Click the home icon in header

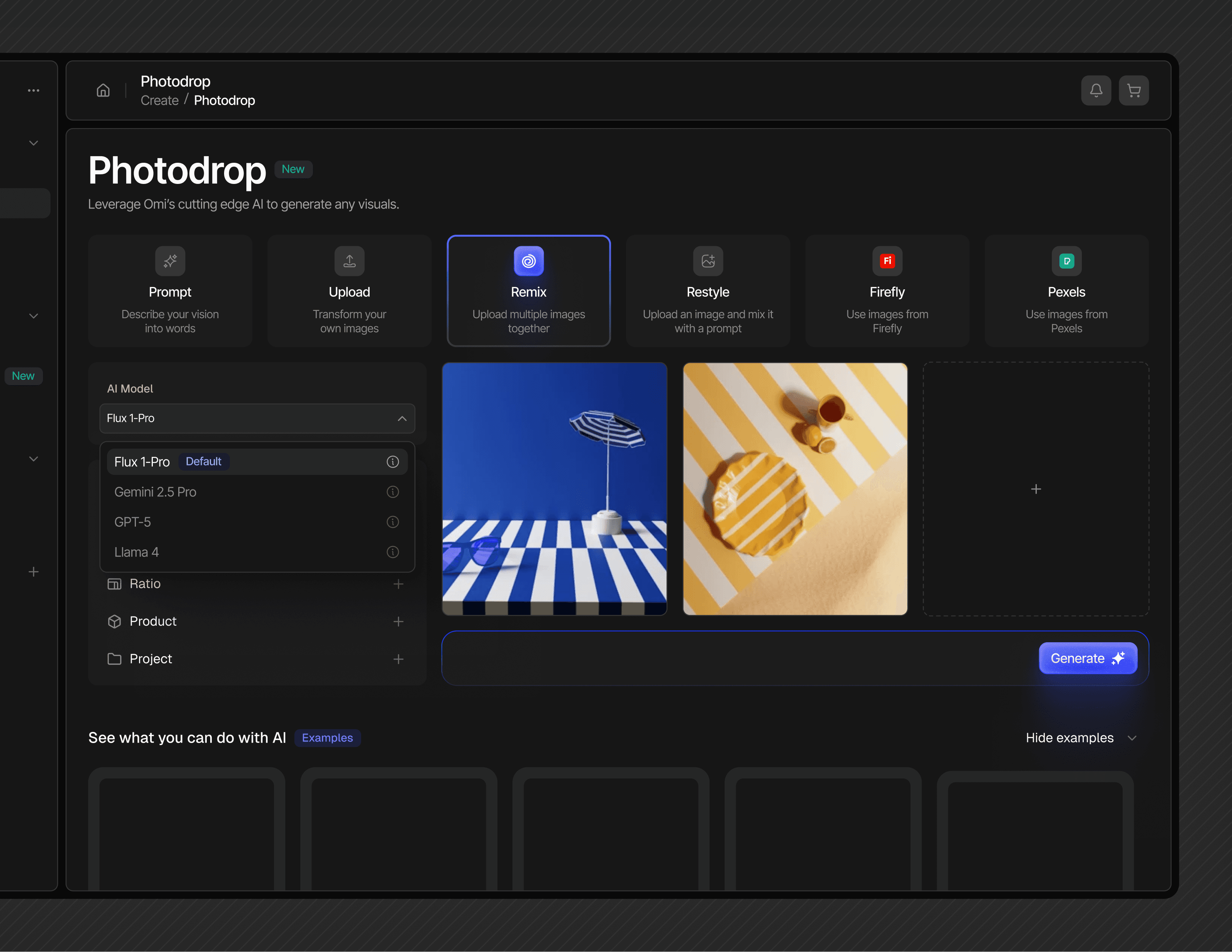(103, 90)
